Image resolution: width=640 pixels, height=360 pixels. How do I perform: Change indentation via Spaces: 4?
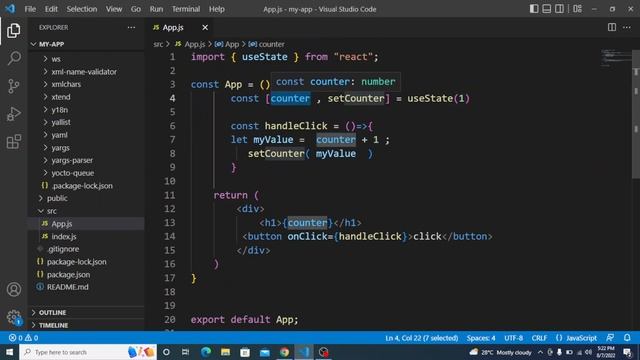[x=481, y=338]
